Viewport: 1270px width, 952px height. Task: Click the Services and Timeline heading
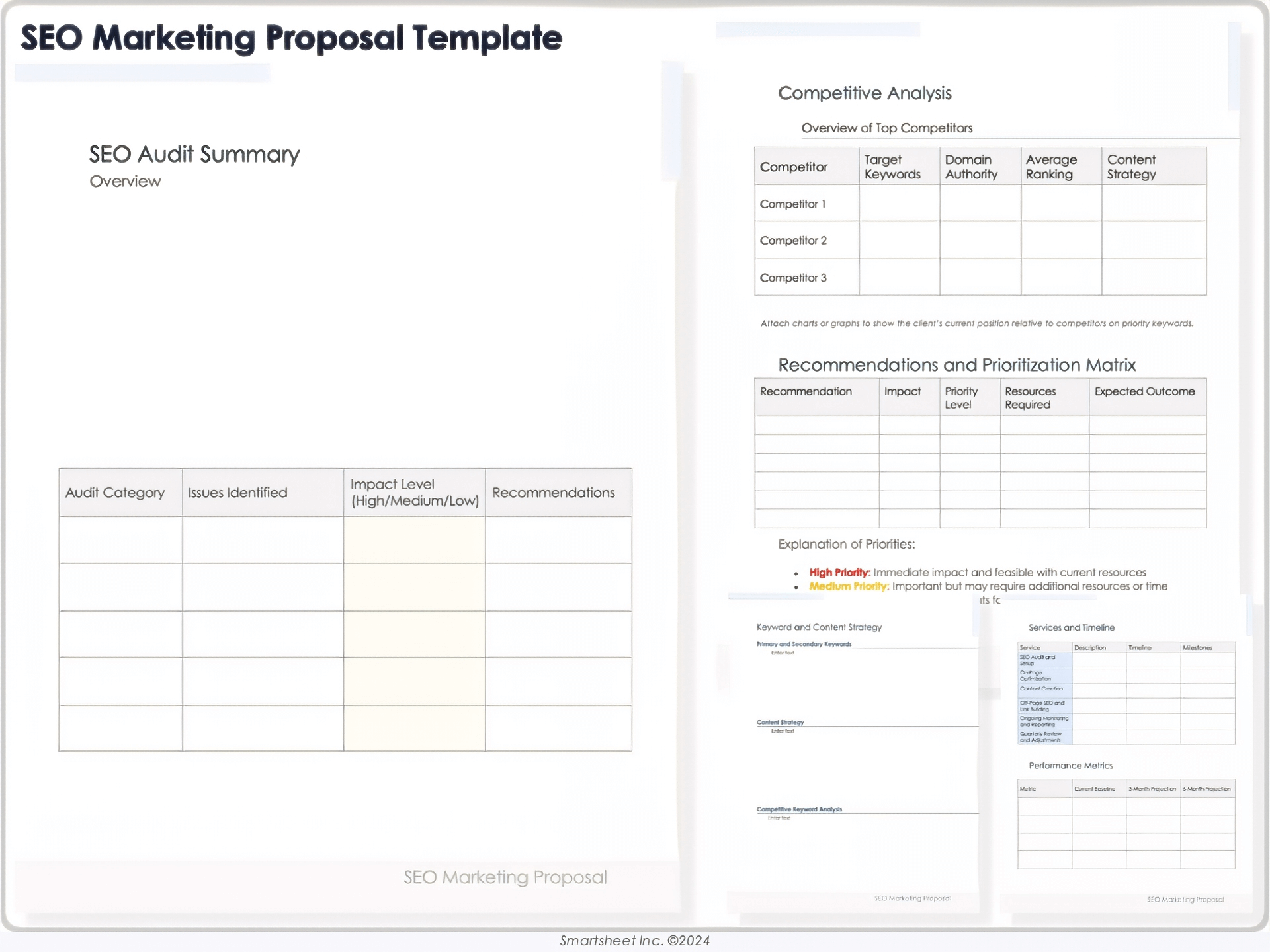pyautogui.click(x=1072, y=627)
